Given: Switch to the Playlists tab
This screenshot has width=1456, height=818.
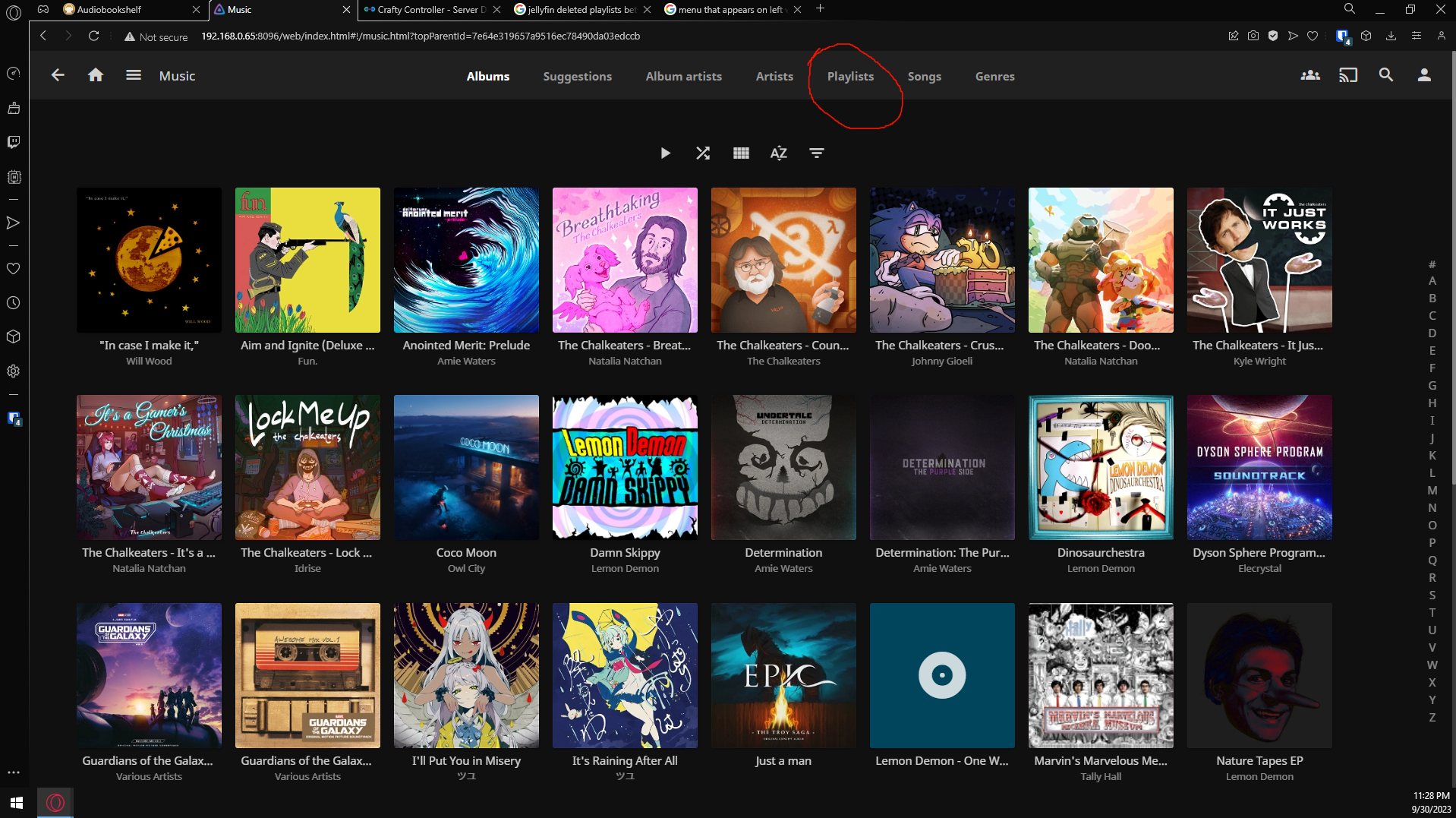Looking at the screenshot, I should pyautogui.click(x=850, y=76).
